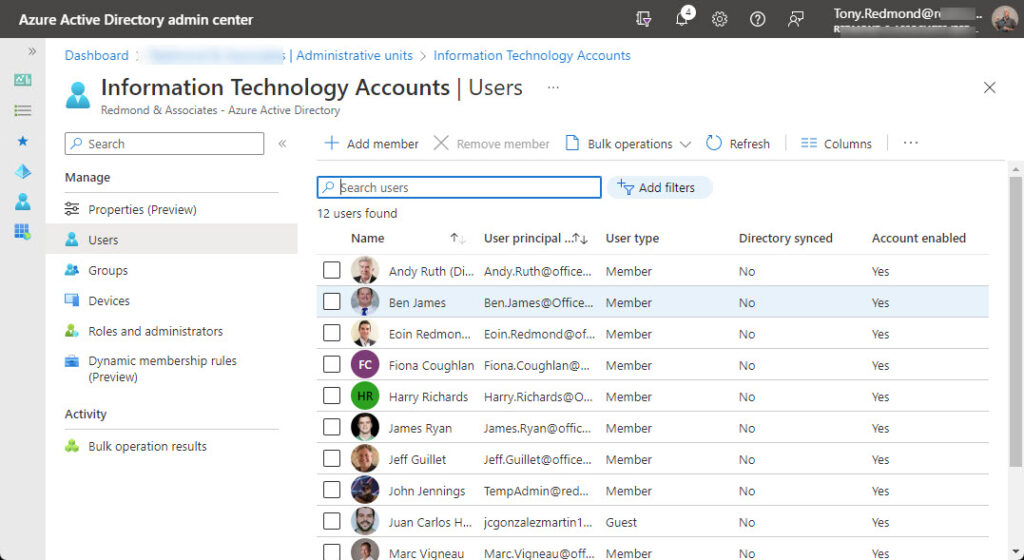Open portal settings gear
This screenshot has height=560, width=1024.
[x=720, y=19]
